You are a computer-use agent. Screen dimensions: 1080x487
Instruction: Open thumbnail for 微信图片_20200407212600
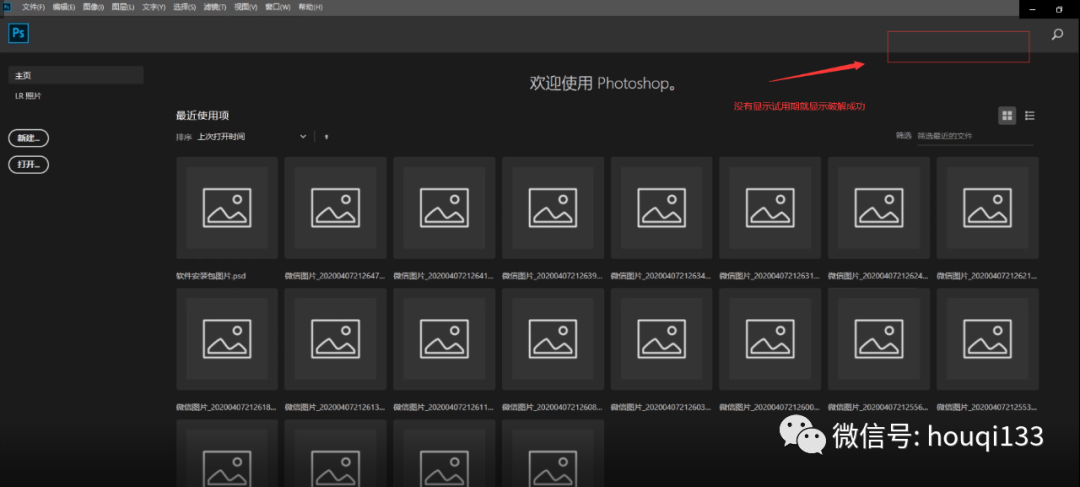[770, 339]
